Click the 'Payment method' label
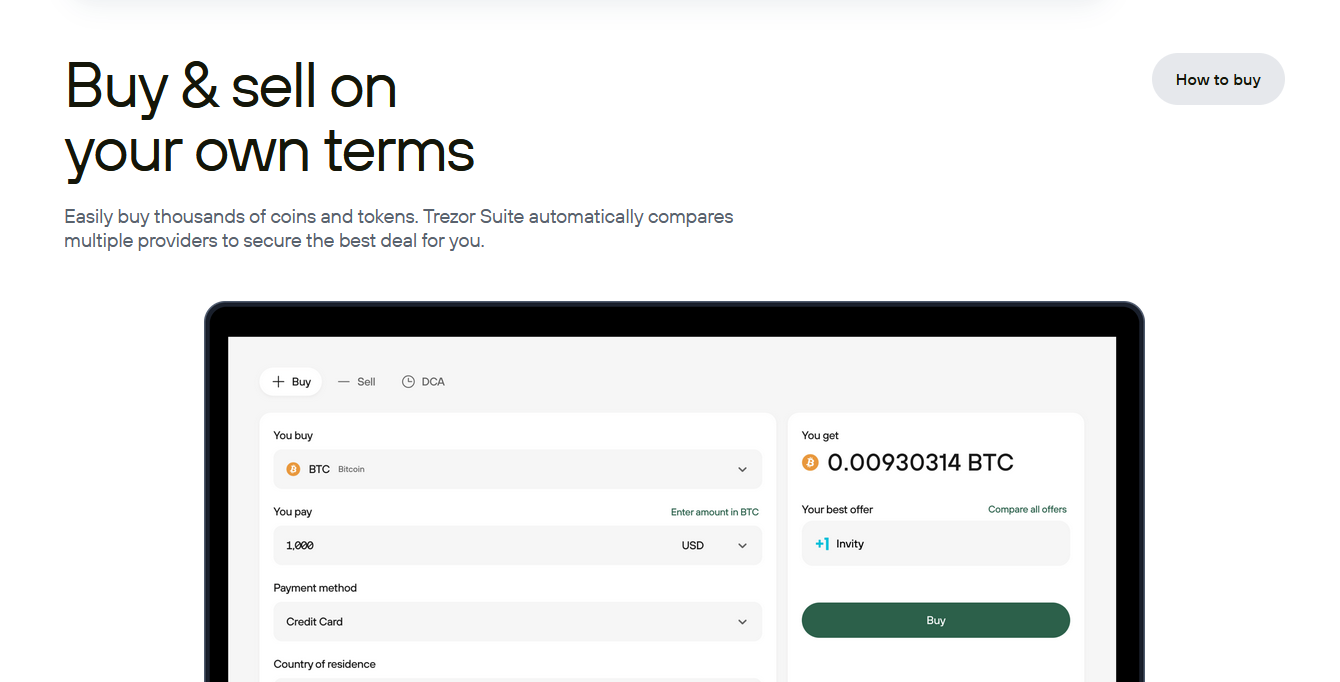Screen dimensions: 1340x682 coord(315,588)
